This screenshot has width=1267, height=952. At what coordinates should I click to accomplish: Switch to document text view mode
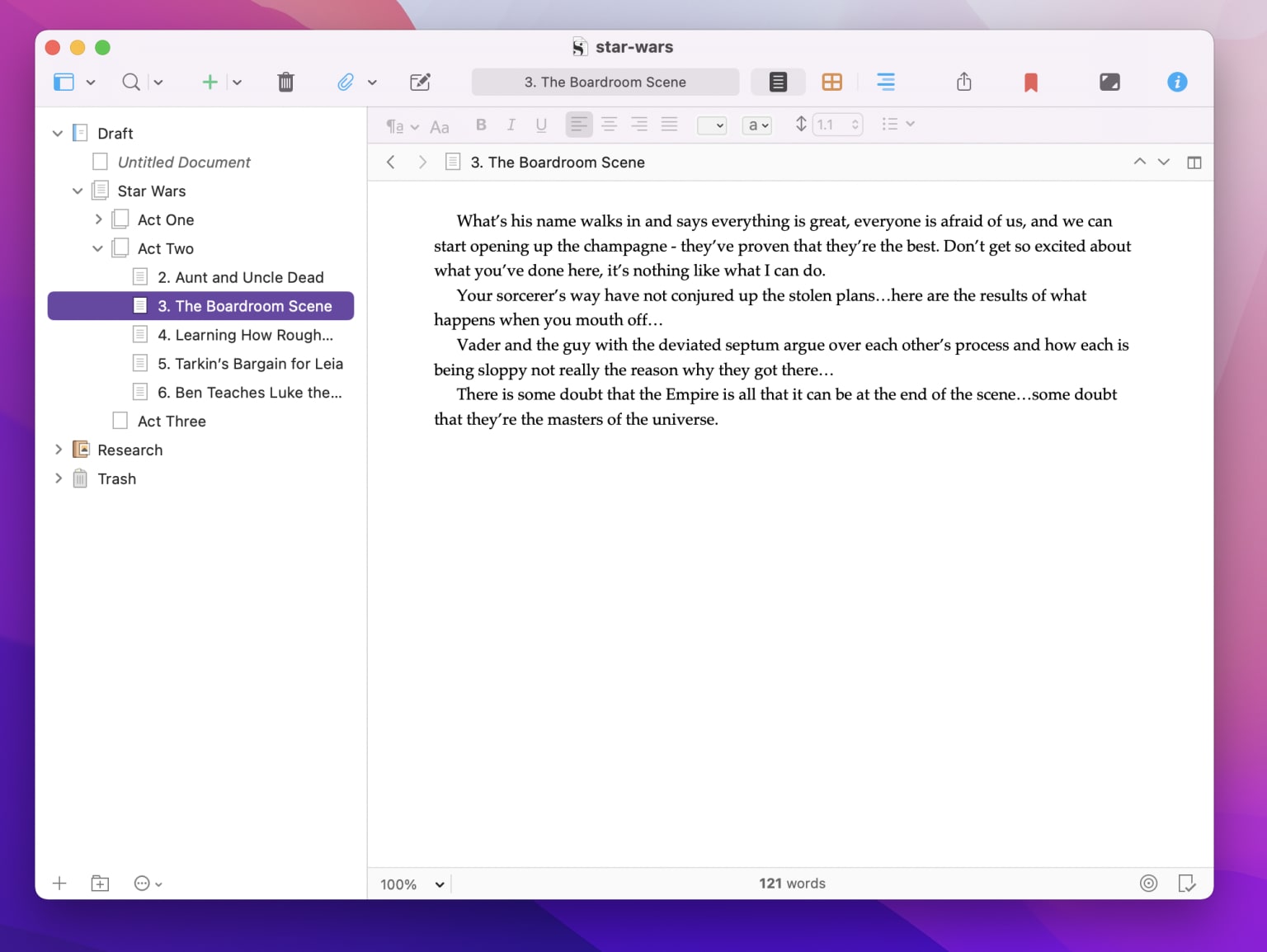coord(778,82)
